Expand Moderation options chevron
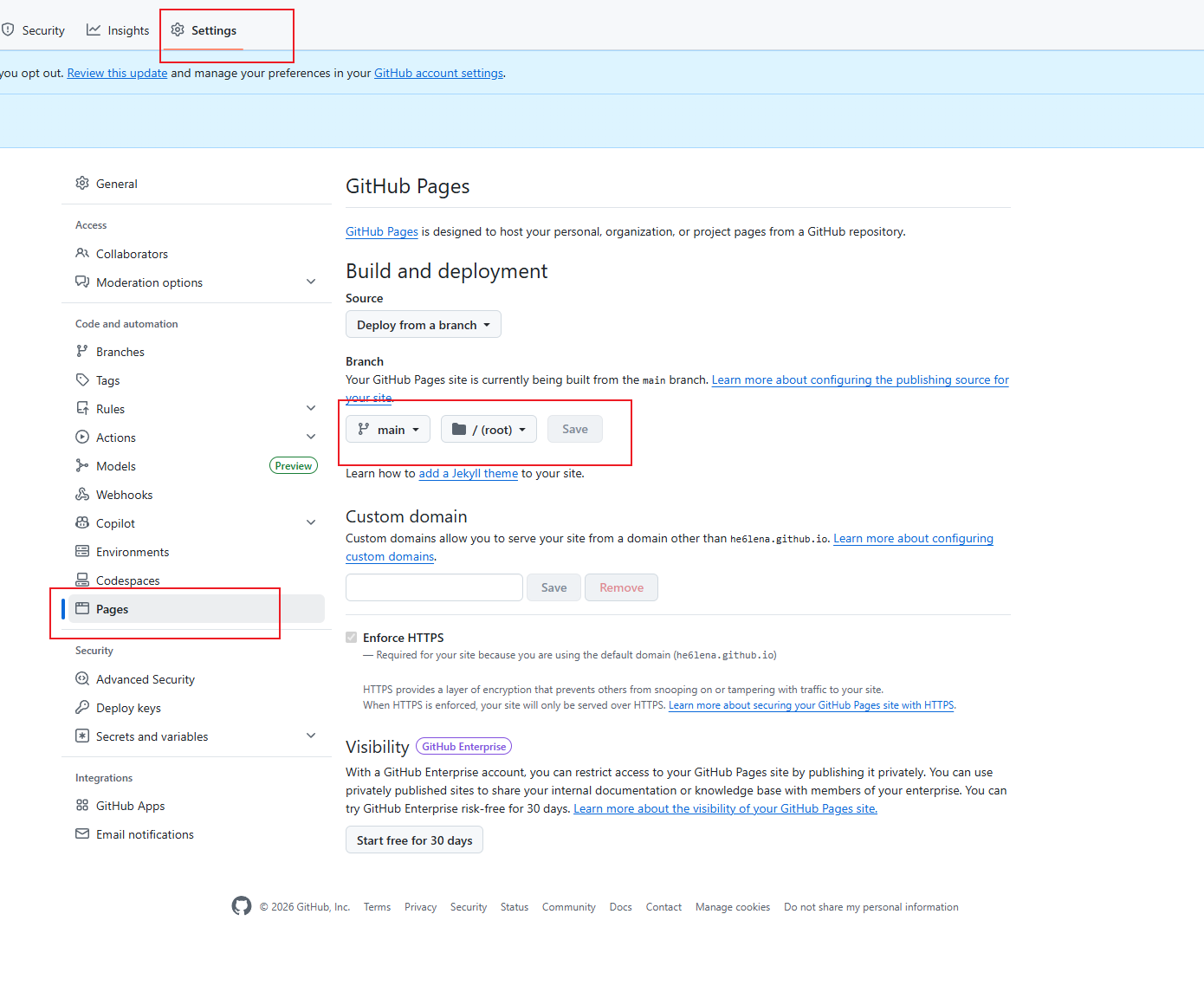The image size is (1204, 1005). click(x=311, y=282)
